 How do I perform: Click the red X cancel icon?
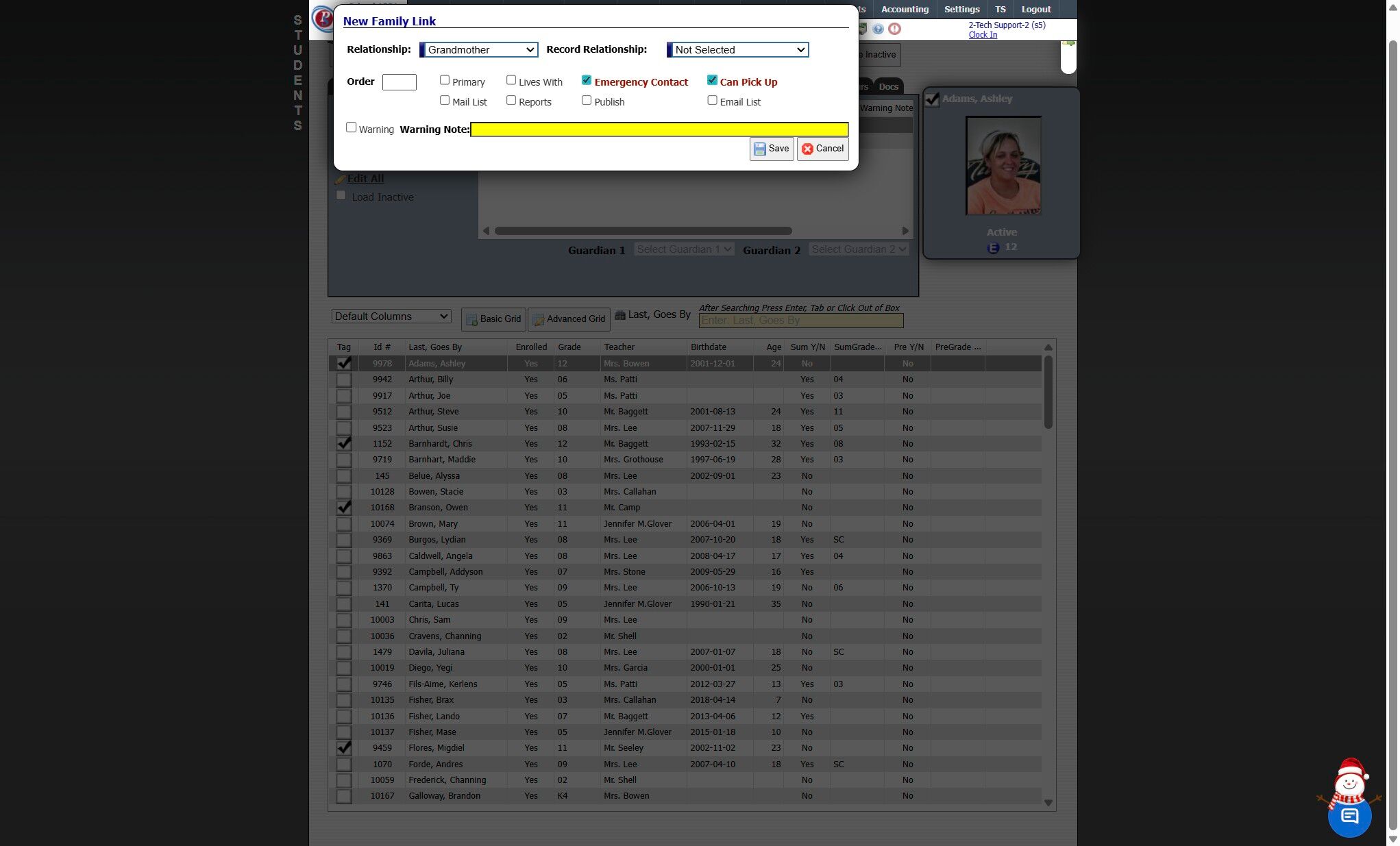(x=807, y=149)
